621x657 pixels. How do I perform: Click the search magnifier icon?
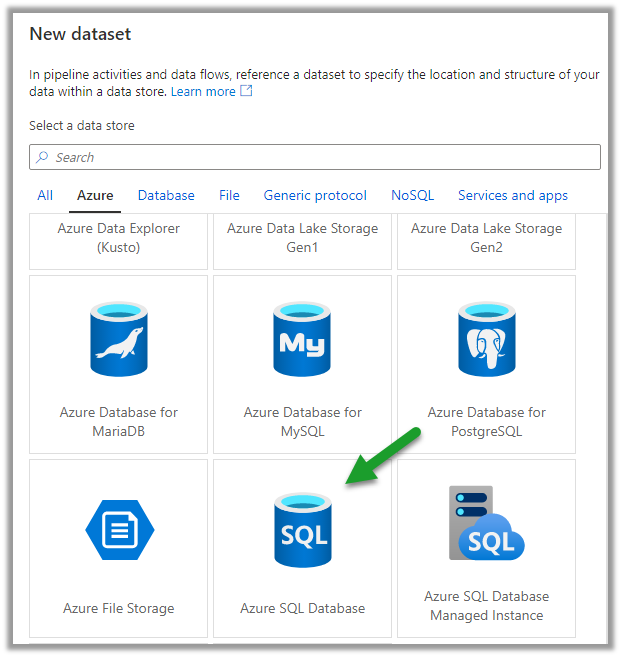click(x=42, y=157)
